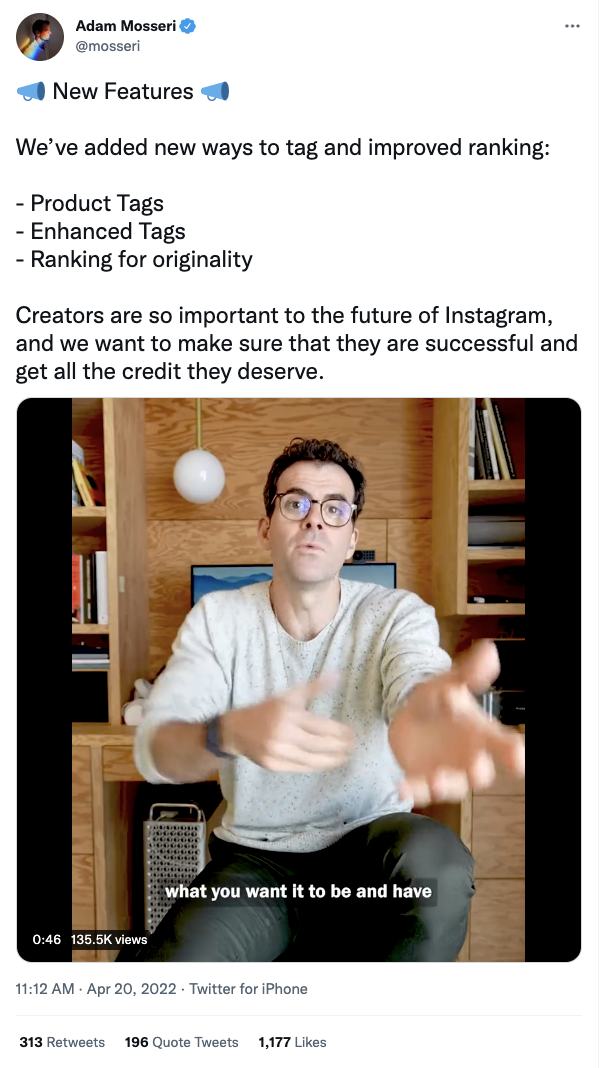Click the 135.5K views counter

(109, 939)
